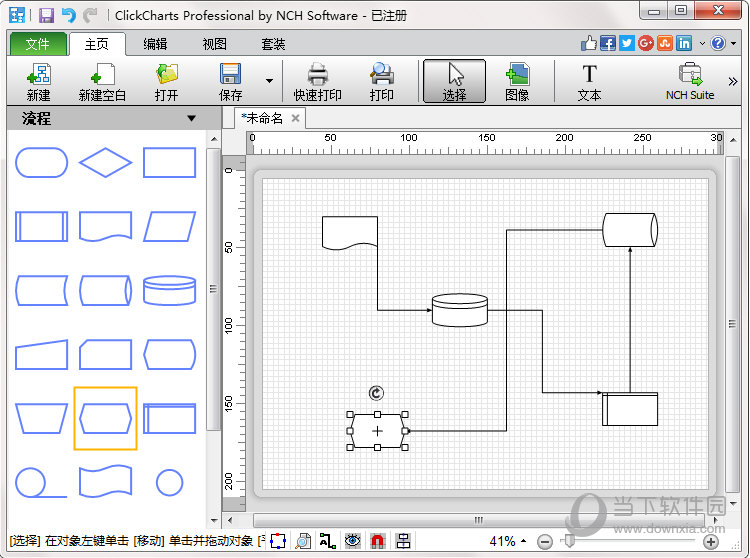The image size is (750, 558).
Task: Click the thumbs-up like icon
Action: pyautogui.click(x=589, y=44)
